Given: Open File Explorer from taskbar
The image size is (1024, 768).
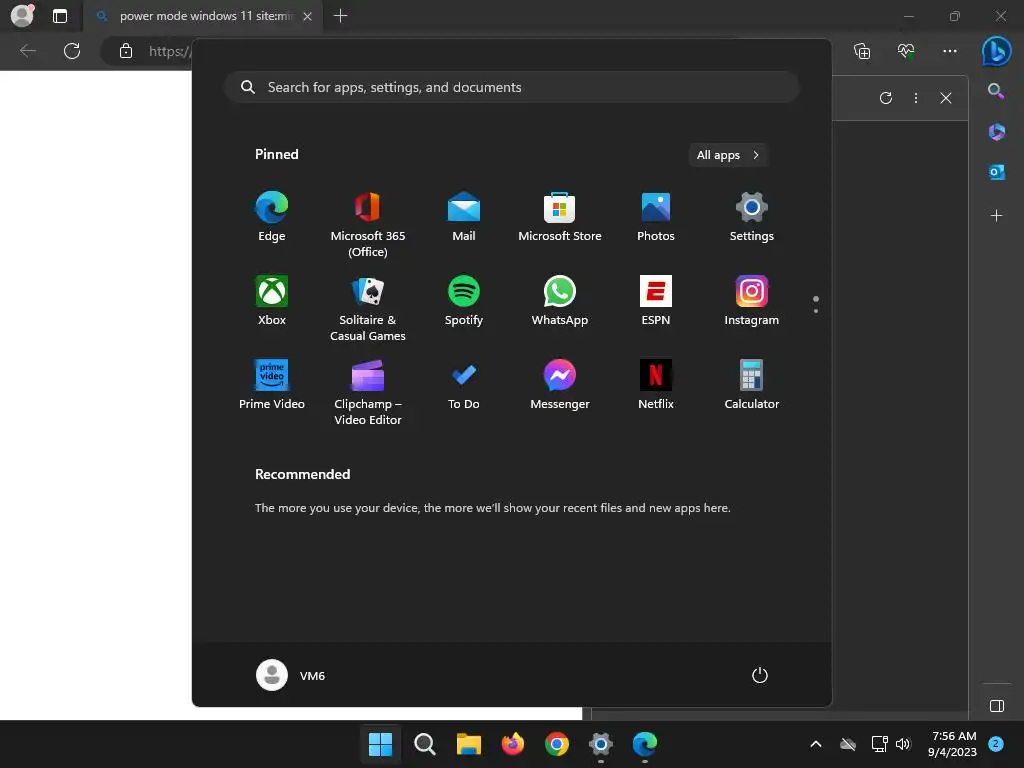Looking at the screenshot, I should [x=468, y=744].
